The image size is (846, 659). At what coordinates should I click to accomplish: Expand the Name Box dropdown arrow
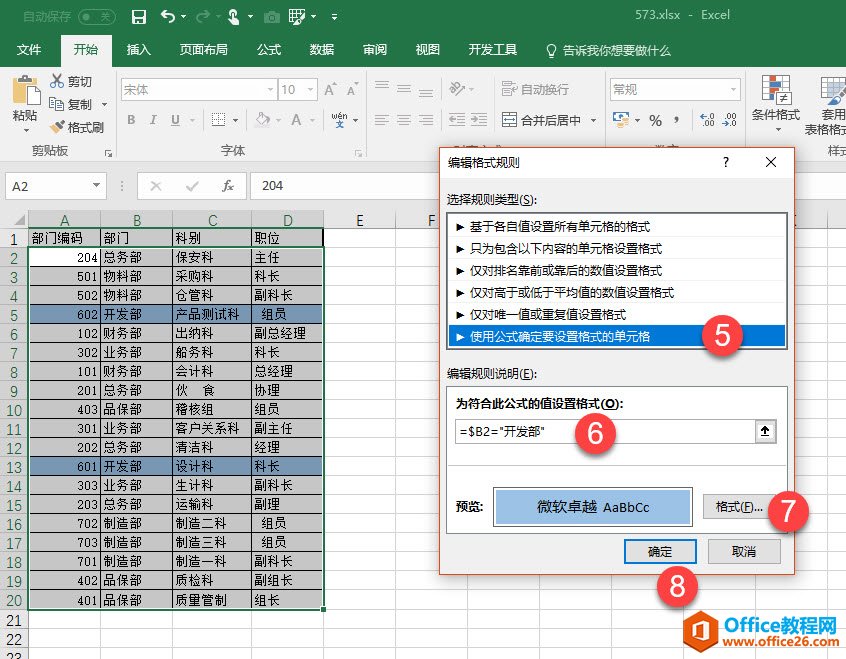click(x=96, y=186)
